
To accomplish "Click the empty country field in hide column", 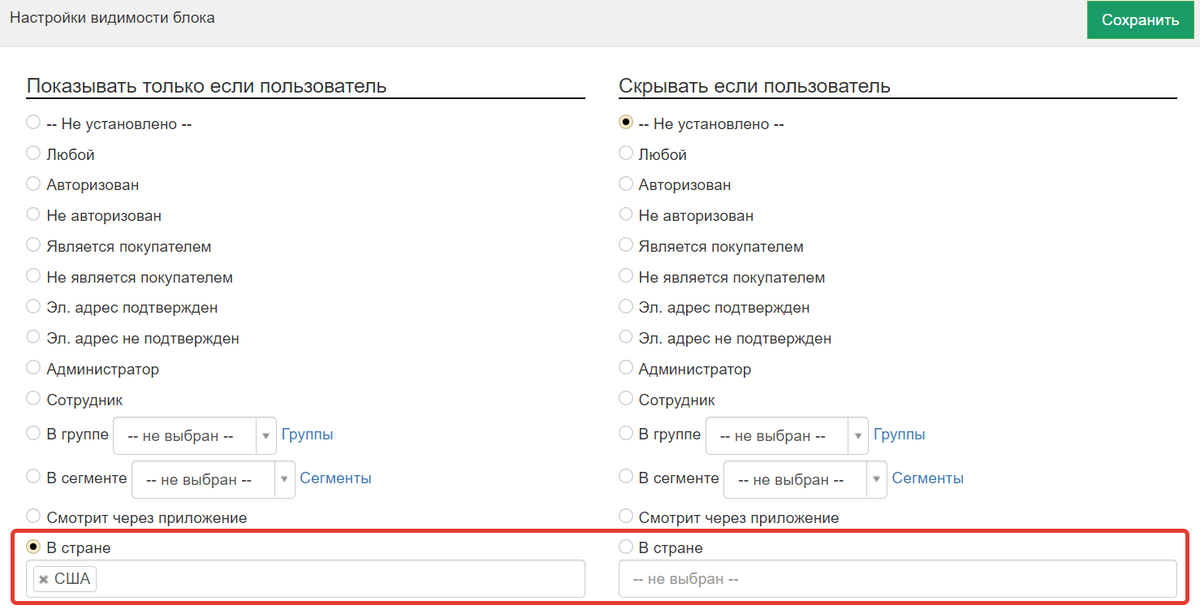I will click(897, 579).
